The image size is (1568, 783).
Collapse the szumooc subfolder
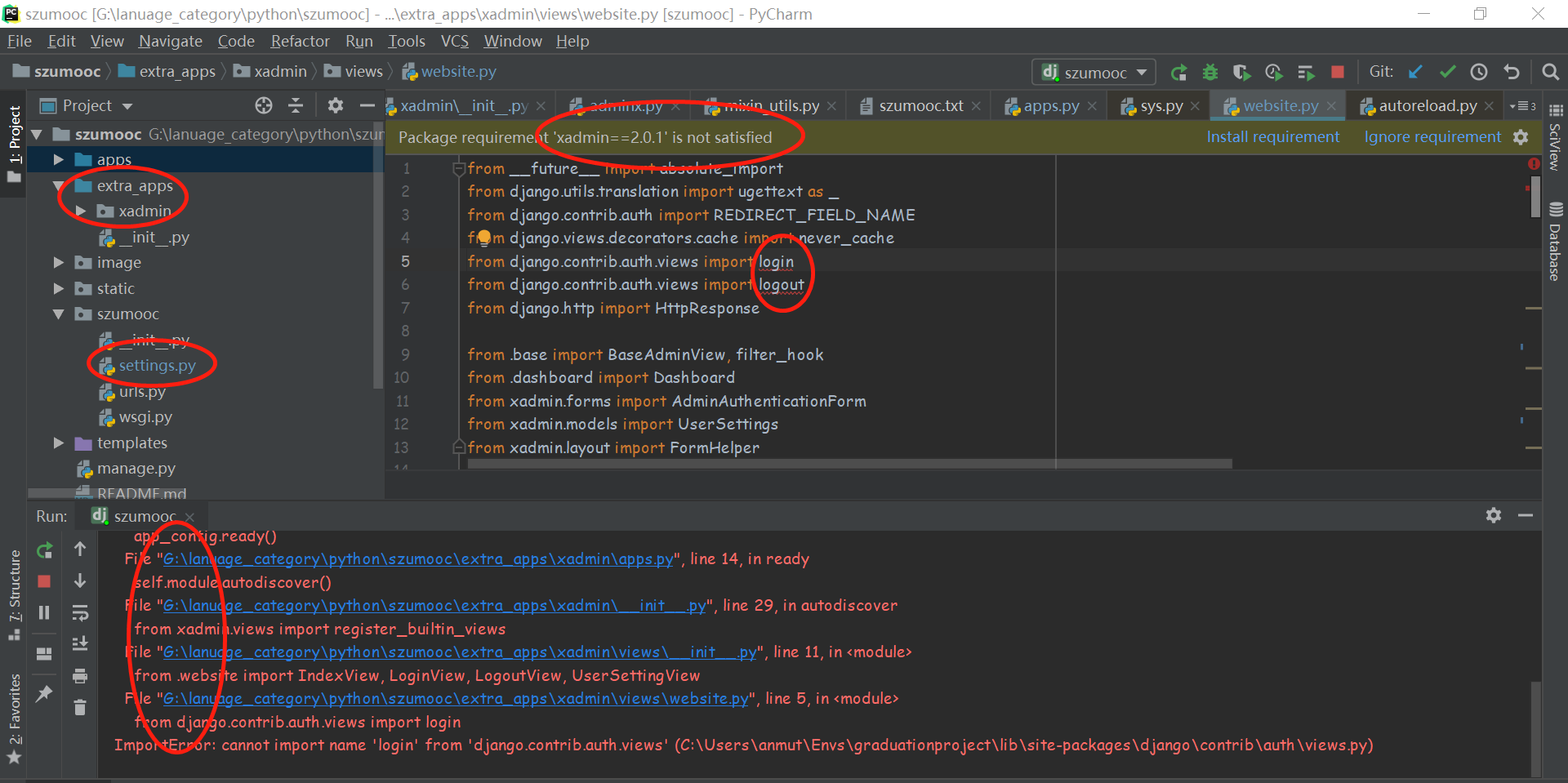point(58,314)
